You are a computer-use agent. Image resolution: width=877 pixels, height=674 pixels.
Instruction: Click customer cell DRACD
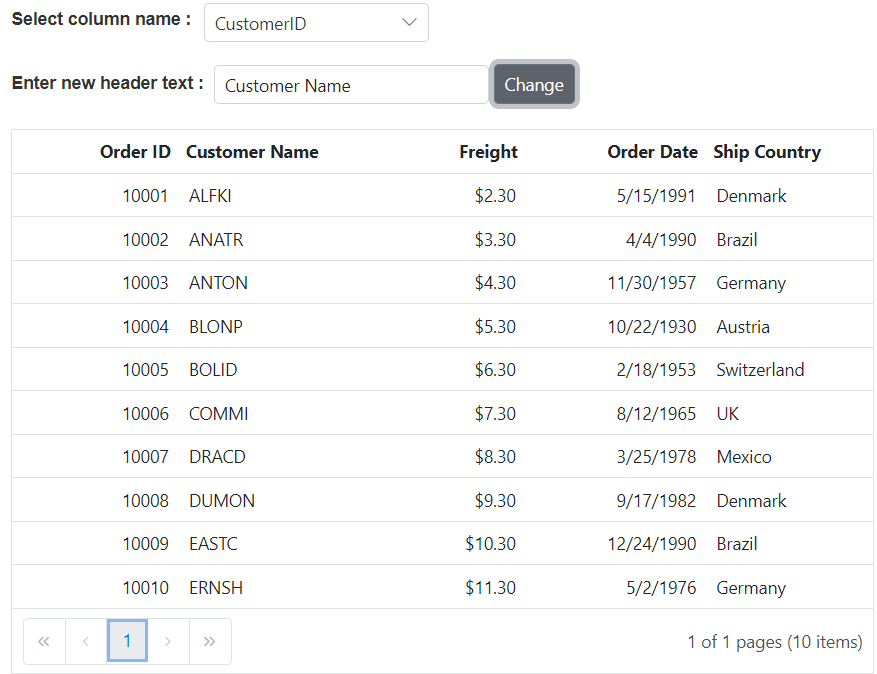click(x=217, y=456)
